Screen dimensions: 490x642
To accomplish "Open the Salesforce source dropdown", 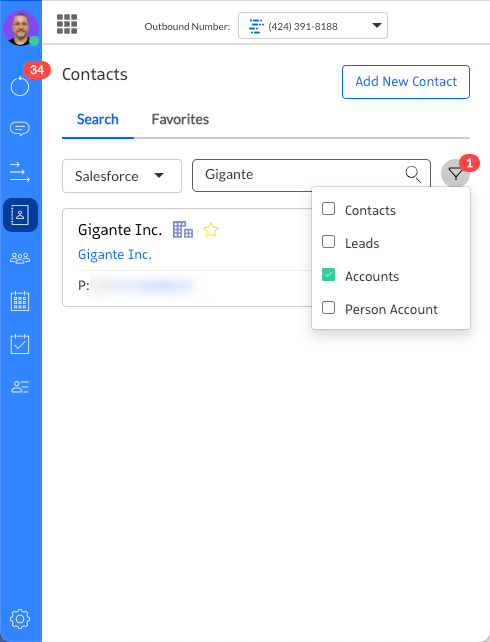I will [x=122, y=176].
